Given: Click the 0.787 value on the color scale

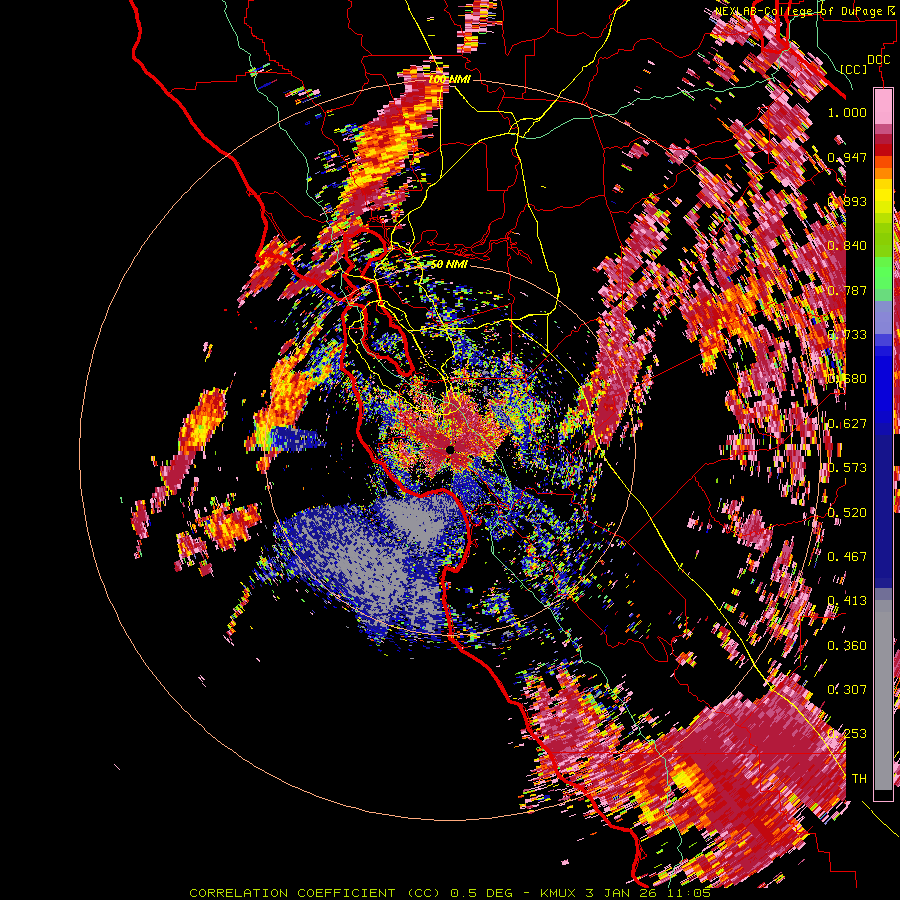Looking at the screenshot, I should 847,290.
